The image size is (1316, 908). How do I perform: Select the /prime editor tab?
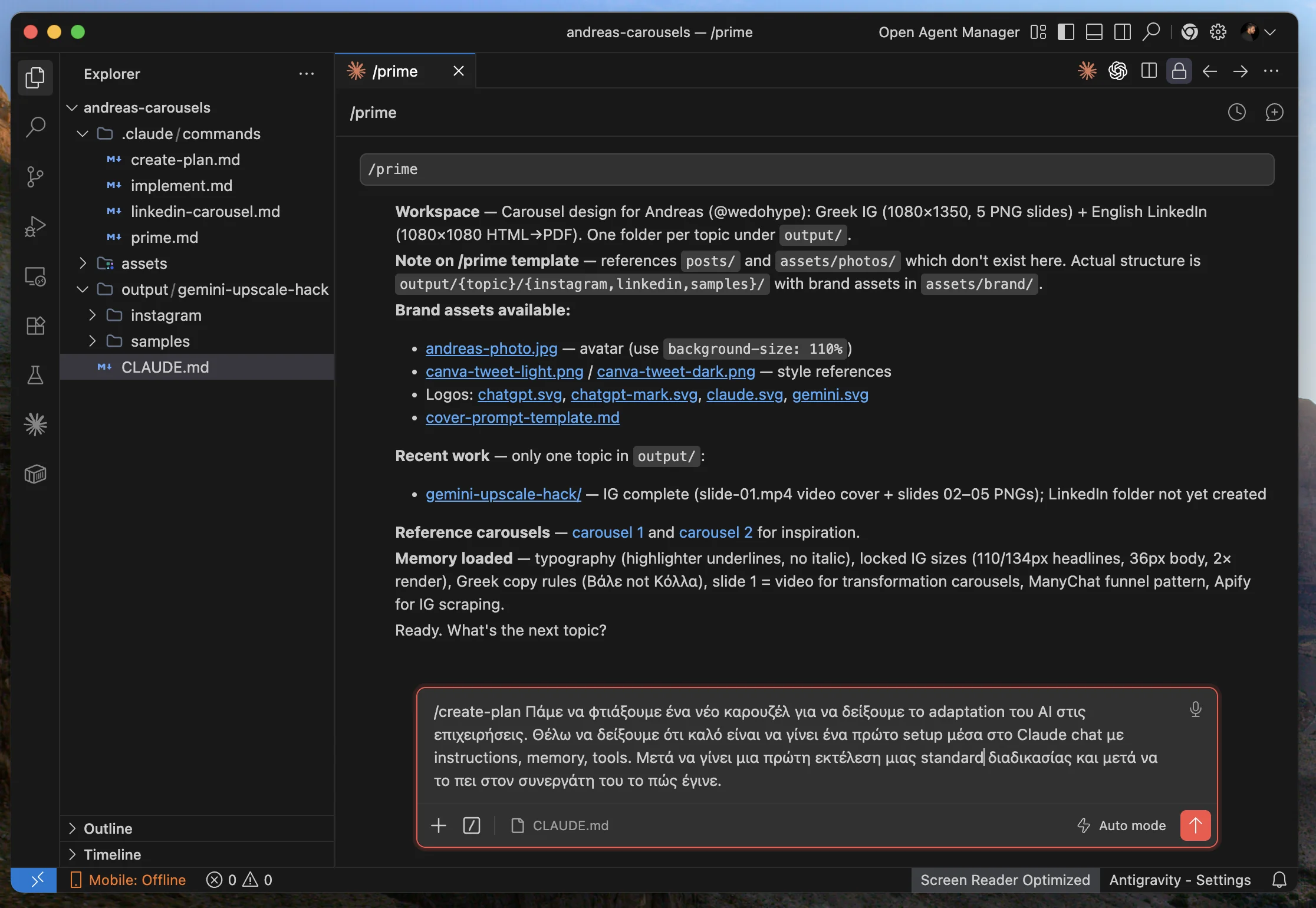point(405,71)
